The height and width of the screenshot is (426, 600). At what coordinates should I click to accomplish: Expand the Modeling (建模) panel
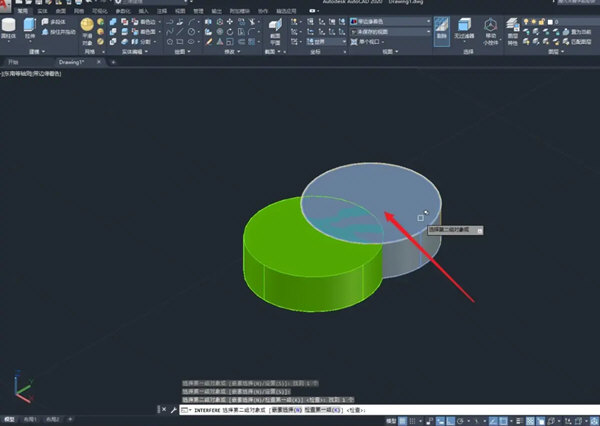click(35, 50)
